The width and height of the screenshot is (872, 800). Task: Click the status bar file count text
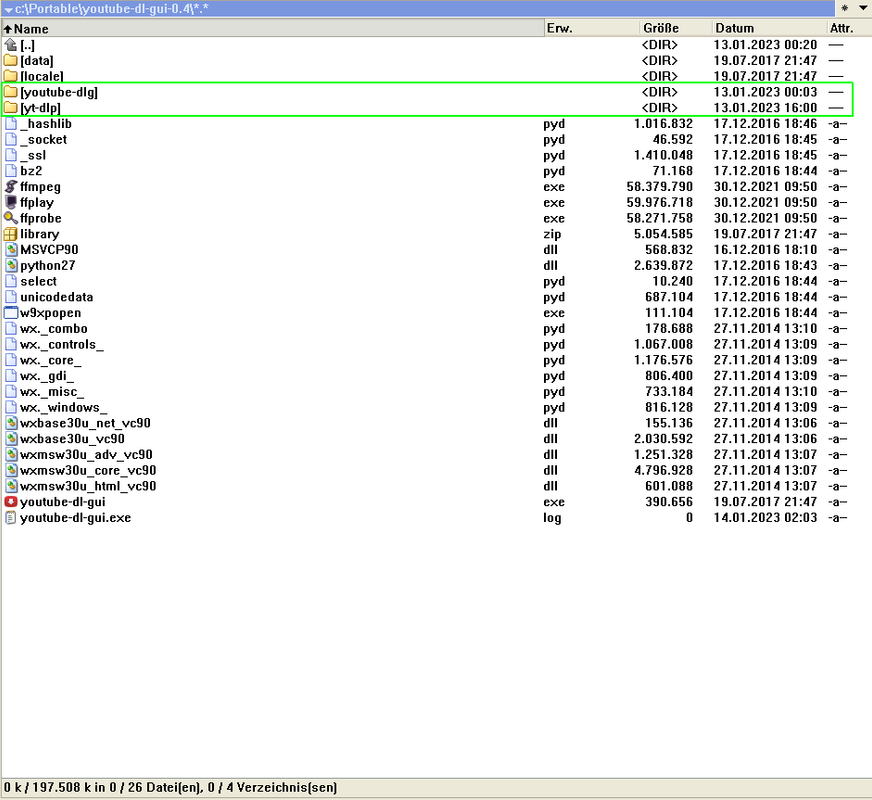tap(170, 787)
